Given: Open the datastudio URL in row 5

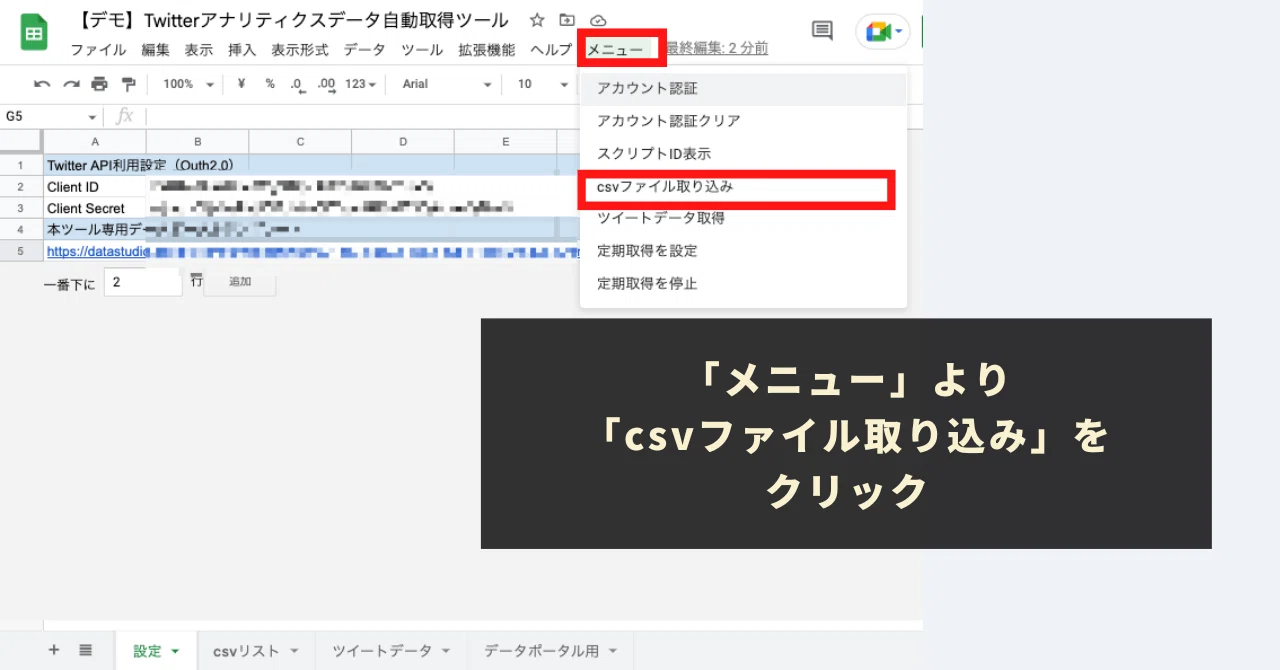Looking at the screenshot, I should 98,251.
